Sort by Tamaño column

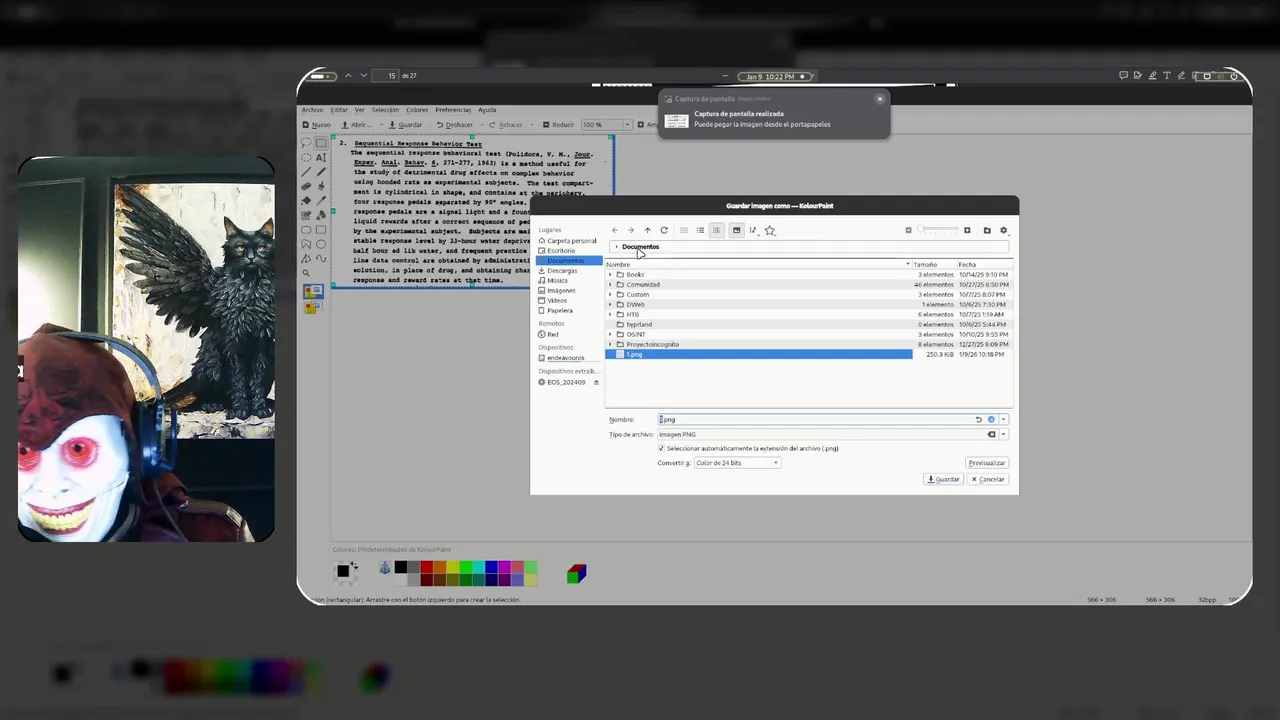click(934, 265)
